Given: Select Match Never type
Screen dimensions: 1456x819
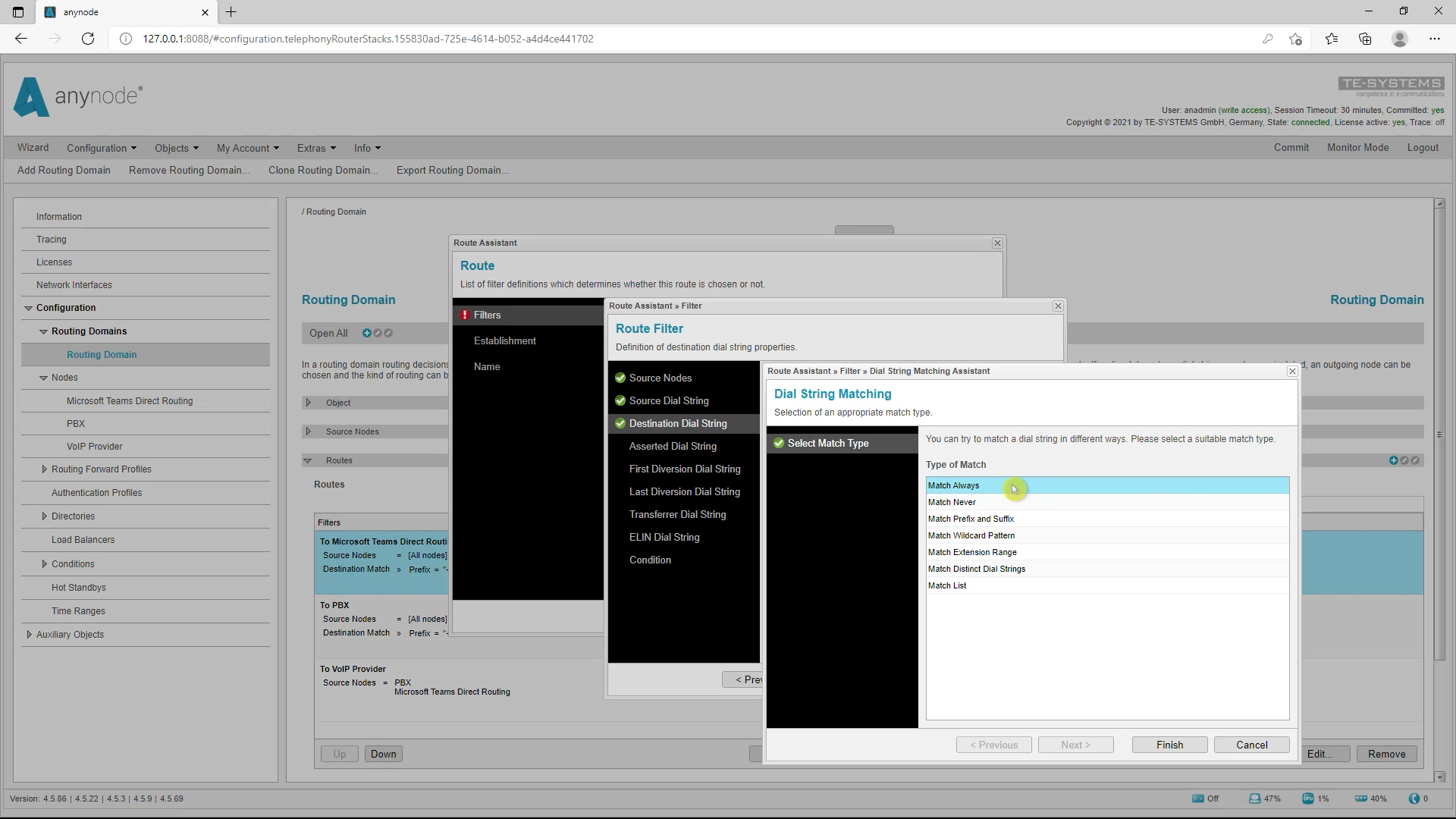Looking at the screenshot, I should (x=1107, y=502).
